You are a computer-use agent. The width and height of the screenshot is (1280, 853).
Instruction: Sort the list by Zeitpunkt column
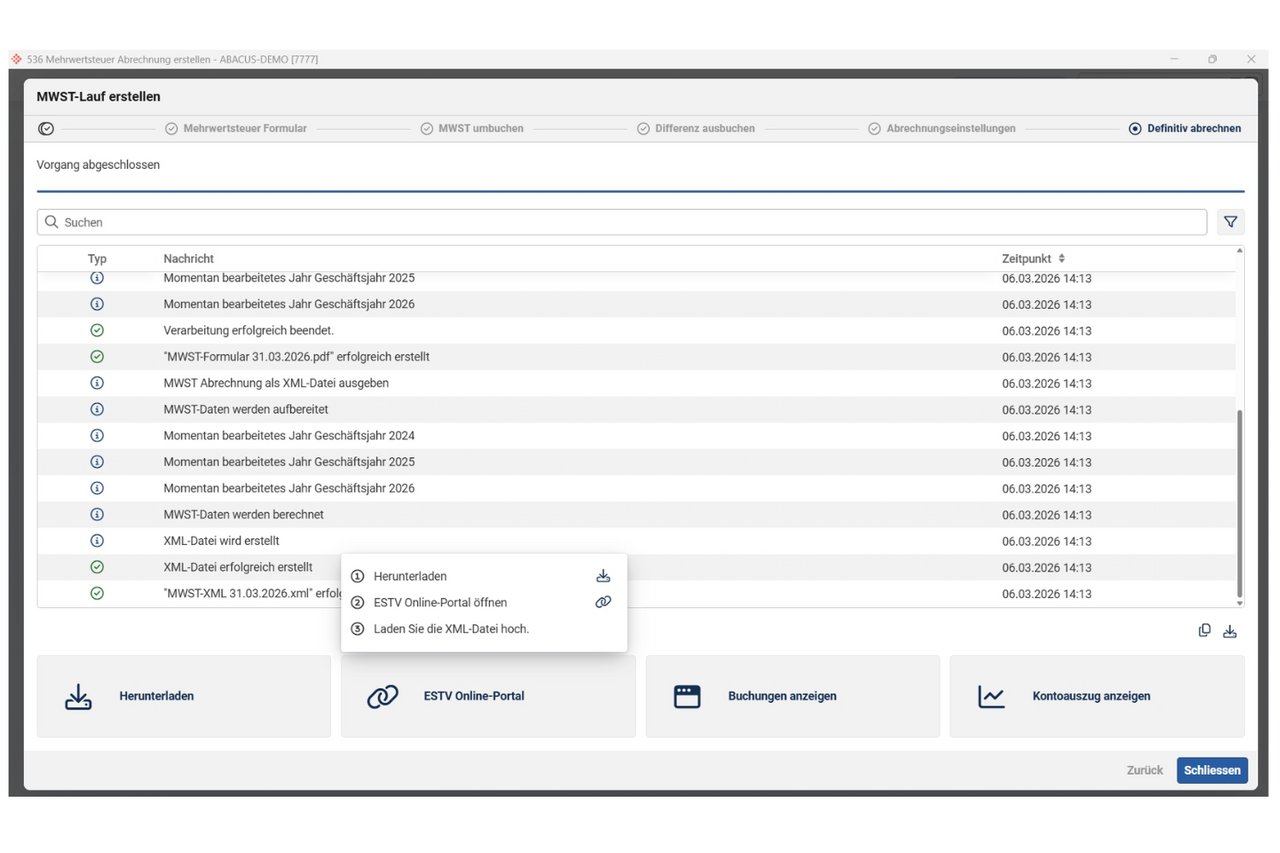[x=1033, y=259]
